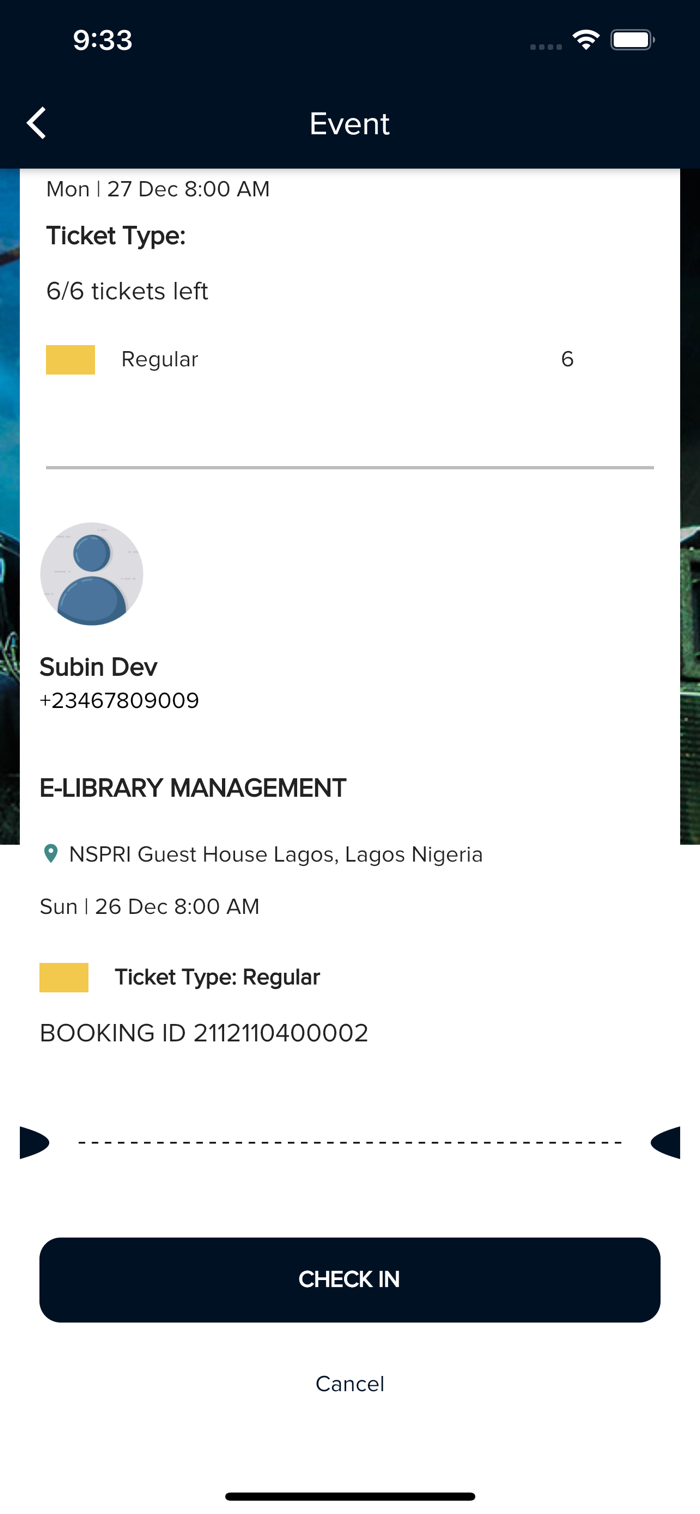Tap the cellular signal dots
Viewport: 700px width, 1514px height.
point(545,46)
